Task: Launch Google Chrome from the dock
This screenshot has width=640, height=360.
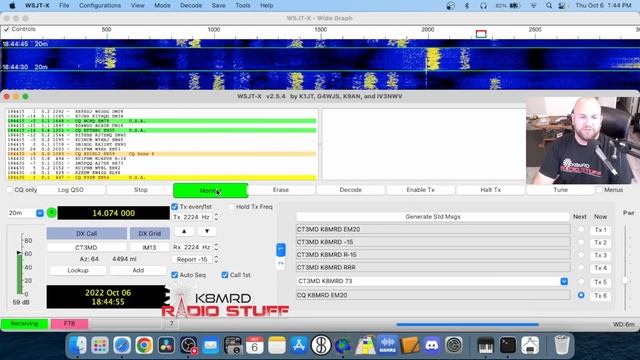Action: pos(144,345)
